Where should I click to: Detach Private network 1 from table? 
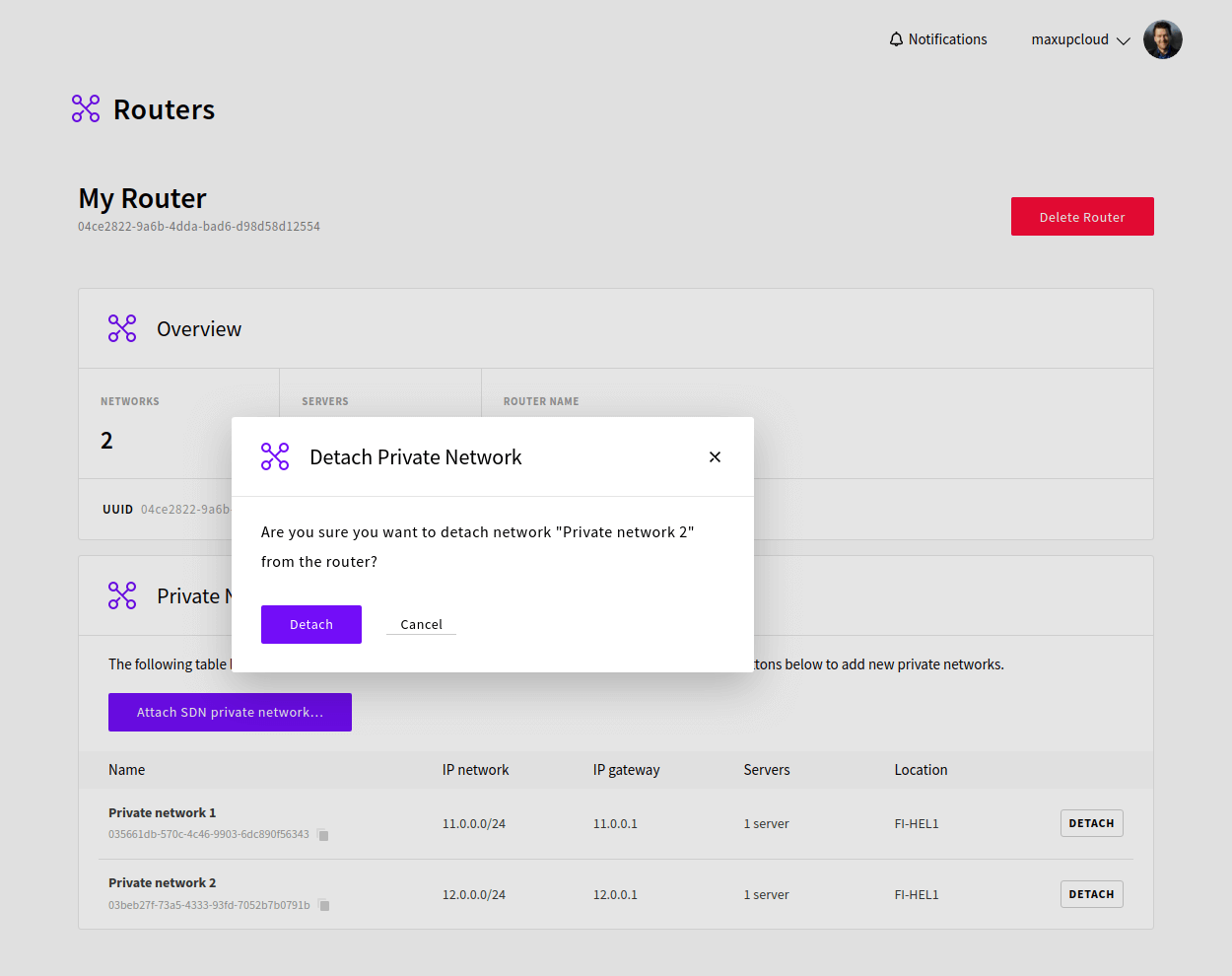1091,823
